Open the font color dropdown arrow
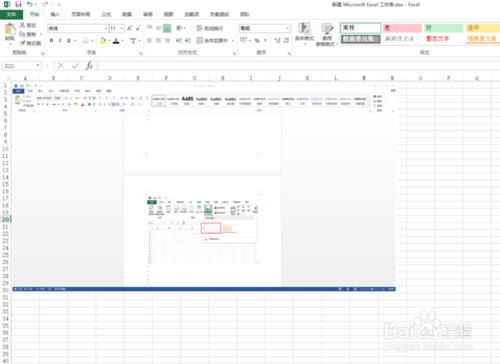500x364 pixels. (x=123, y=41)
